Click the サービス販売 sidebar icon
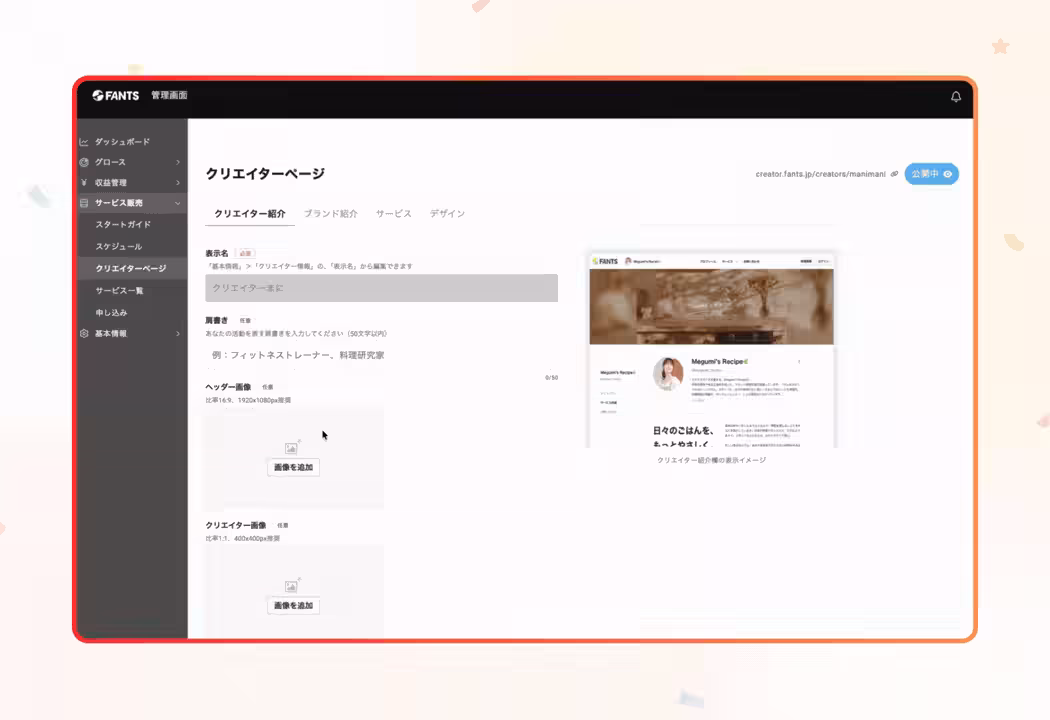Viewport: 1050px width, 720px height. (x=84, y=203)
